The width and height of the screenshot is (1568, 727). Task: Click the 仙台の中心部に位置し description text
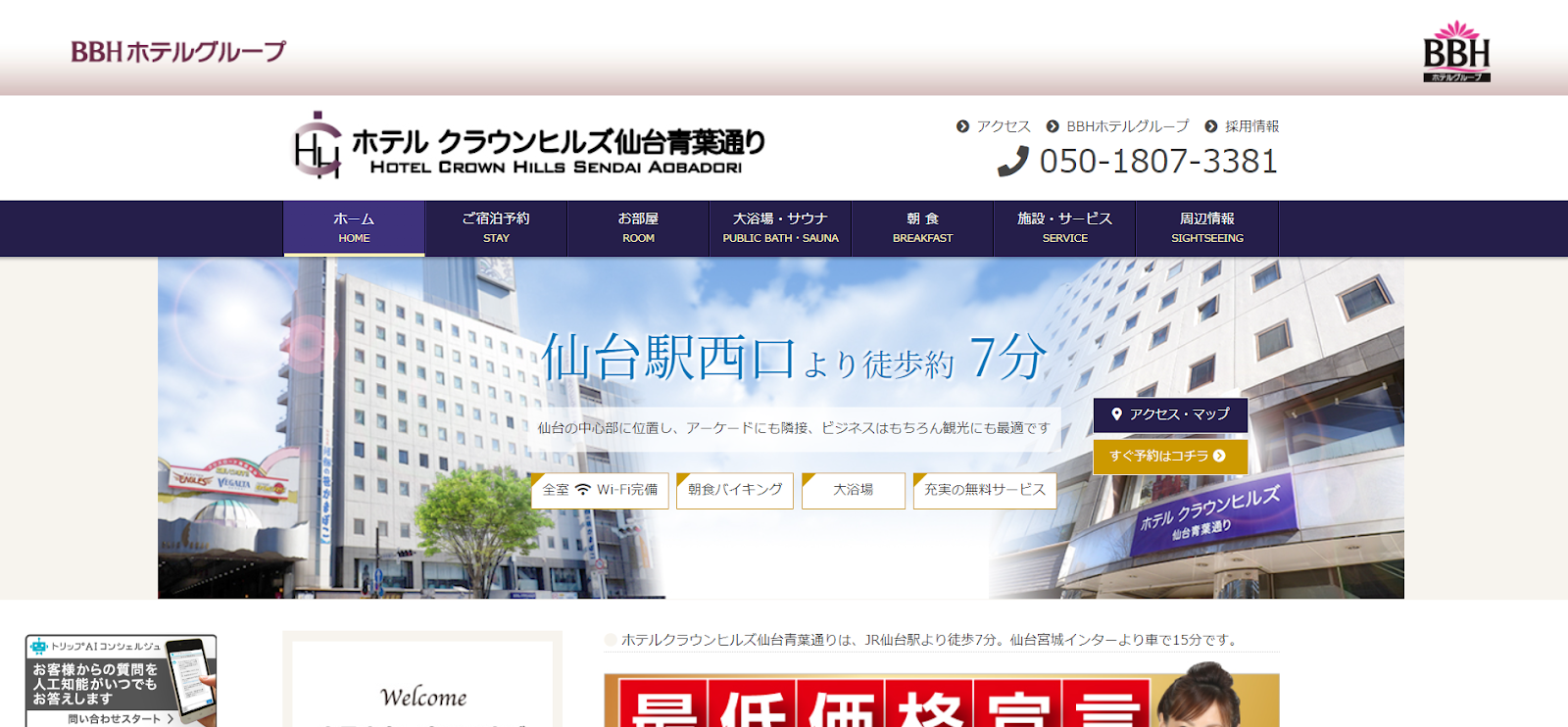[x=794, y=428]
